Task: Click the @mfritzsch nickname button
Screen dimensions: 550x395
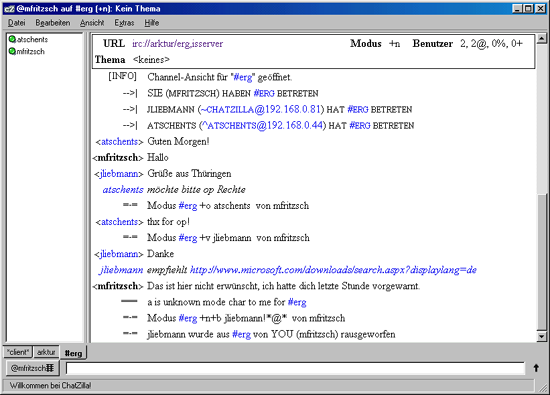Action: coord(32,368)
